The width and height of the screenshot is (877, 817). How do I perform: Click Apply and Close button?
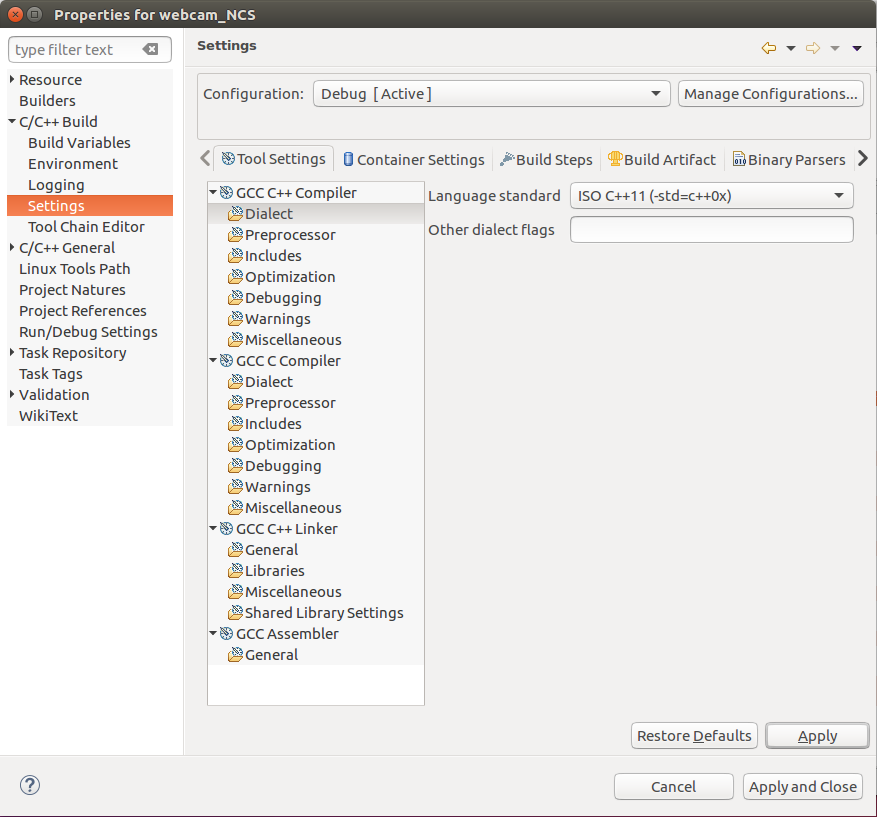pyautogui.click(x=803, y=787)
